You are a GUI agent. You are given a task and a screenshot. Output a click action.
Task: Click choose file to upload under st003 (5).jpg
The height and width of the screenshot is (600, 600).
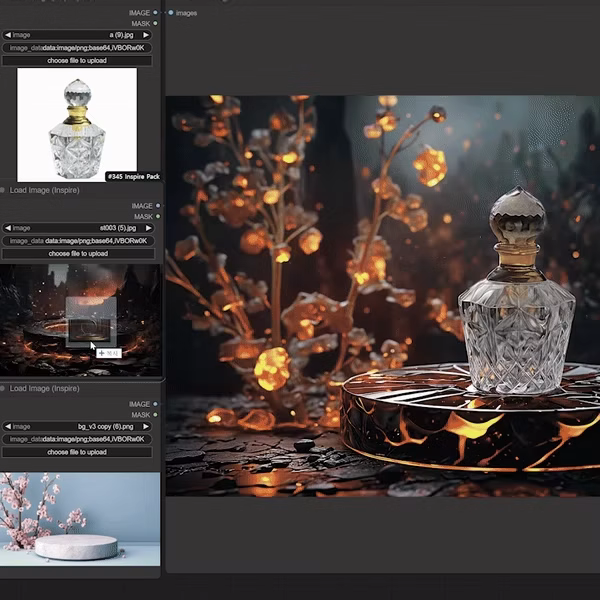tap(78, 254)
